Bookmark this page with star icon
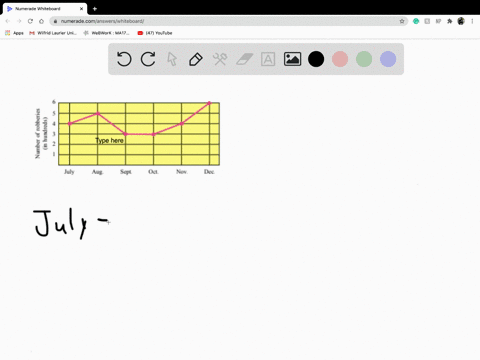 (x=402, y=21)
